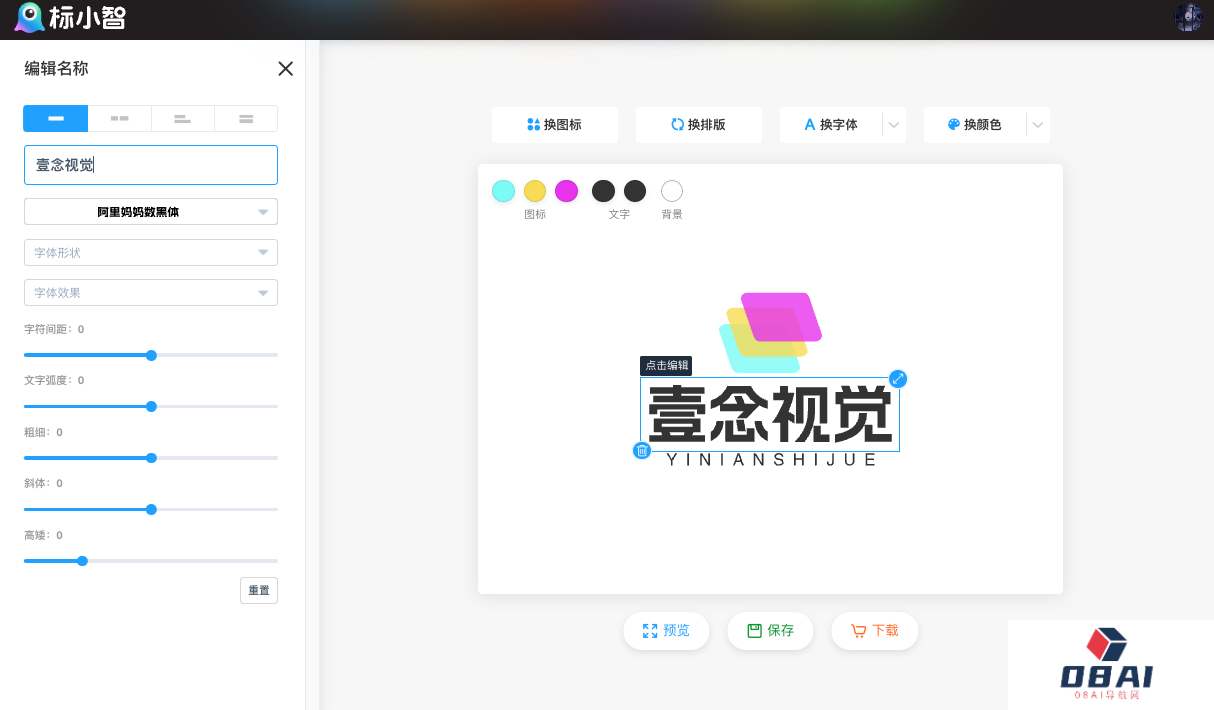The width and height of the screenshot is (1214, 710).
Task: Click the blue pencil edit icon on canvas
Action: pos(898,378)
